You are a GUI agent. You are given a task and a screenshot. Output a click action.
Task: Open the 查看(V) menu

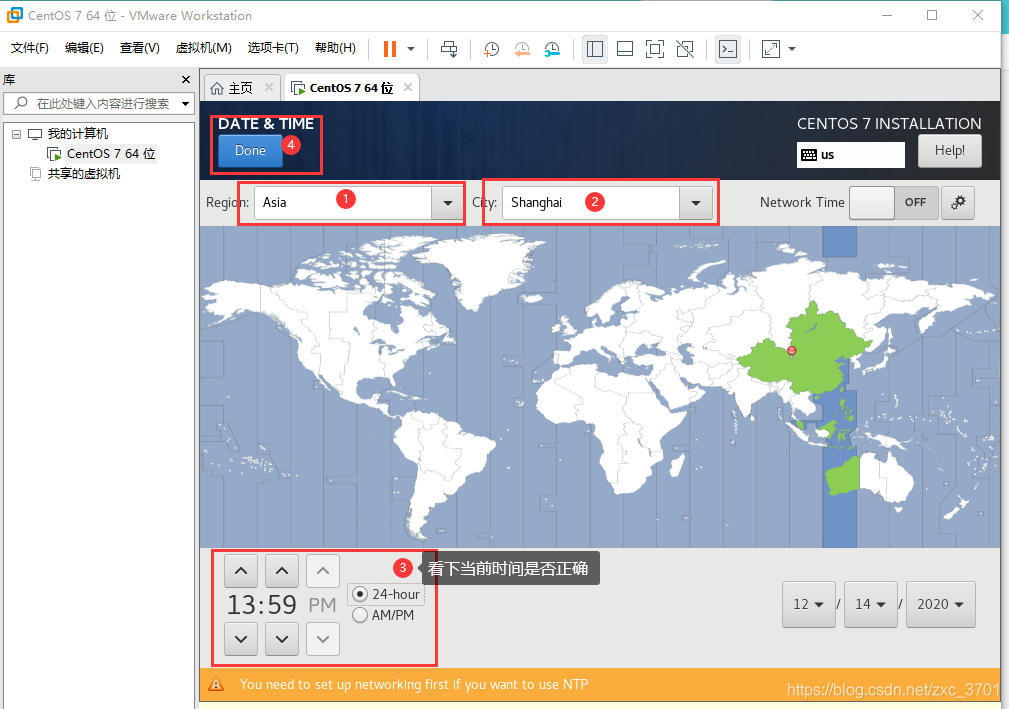(x=140, y=48)
